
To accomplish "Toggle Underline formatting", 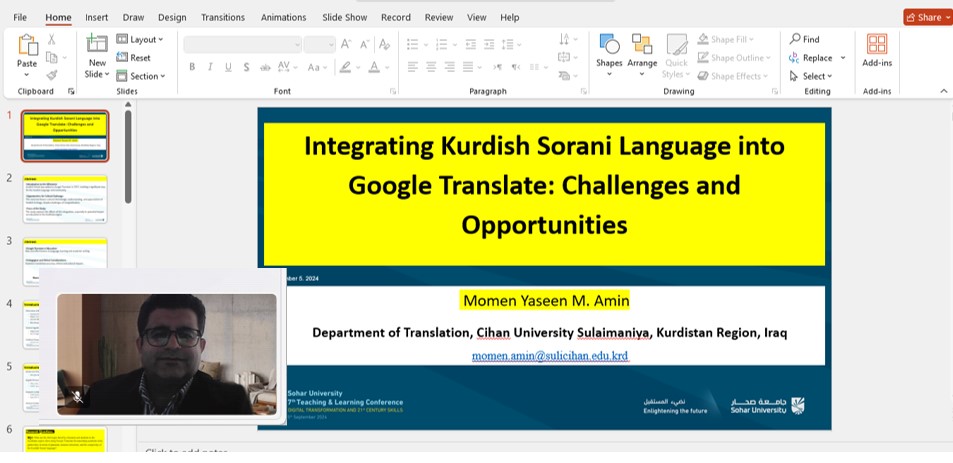I will click(x=229, y=67).
